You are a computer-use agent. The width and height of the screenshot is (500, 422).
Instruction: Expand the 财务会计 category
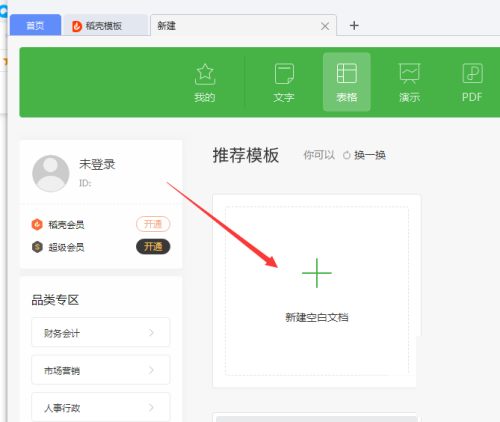pyautogui.click(x=101, y=332)
